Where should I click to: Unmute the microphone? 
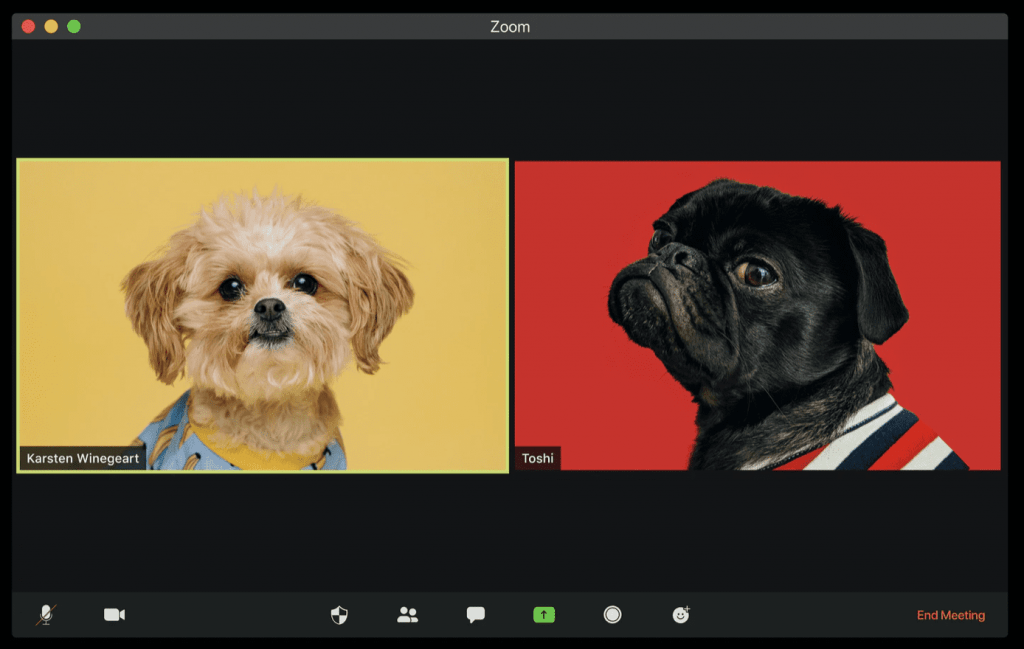45,615
